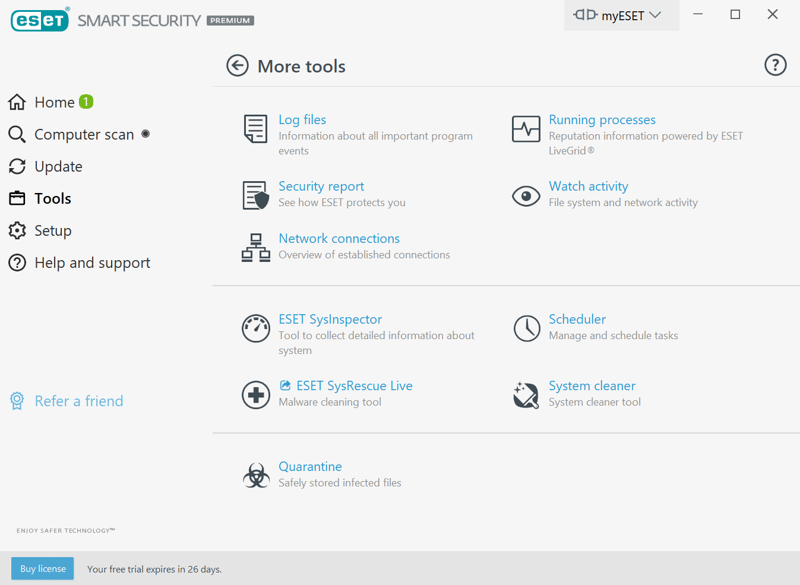The height and width of the screenshot is (585, 800).
Task: Click the Running processes pulse icon
Action: [x=526, y=129]
